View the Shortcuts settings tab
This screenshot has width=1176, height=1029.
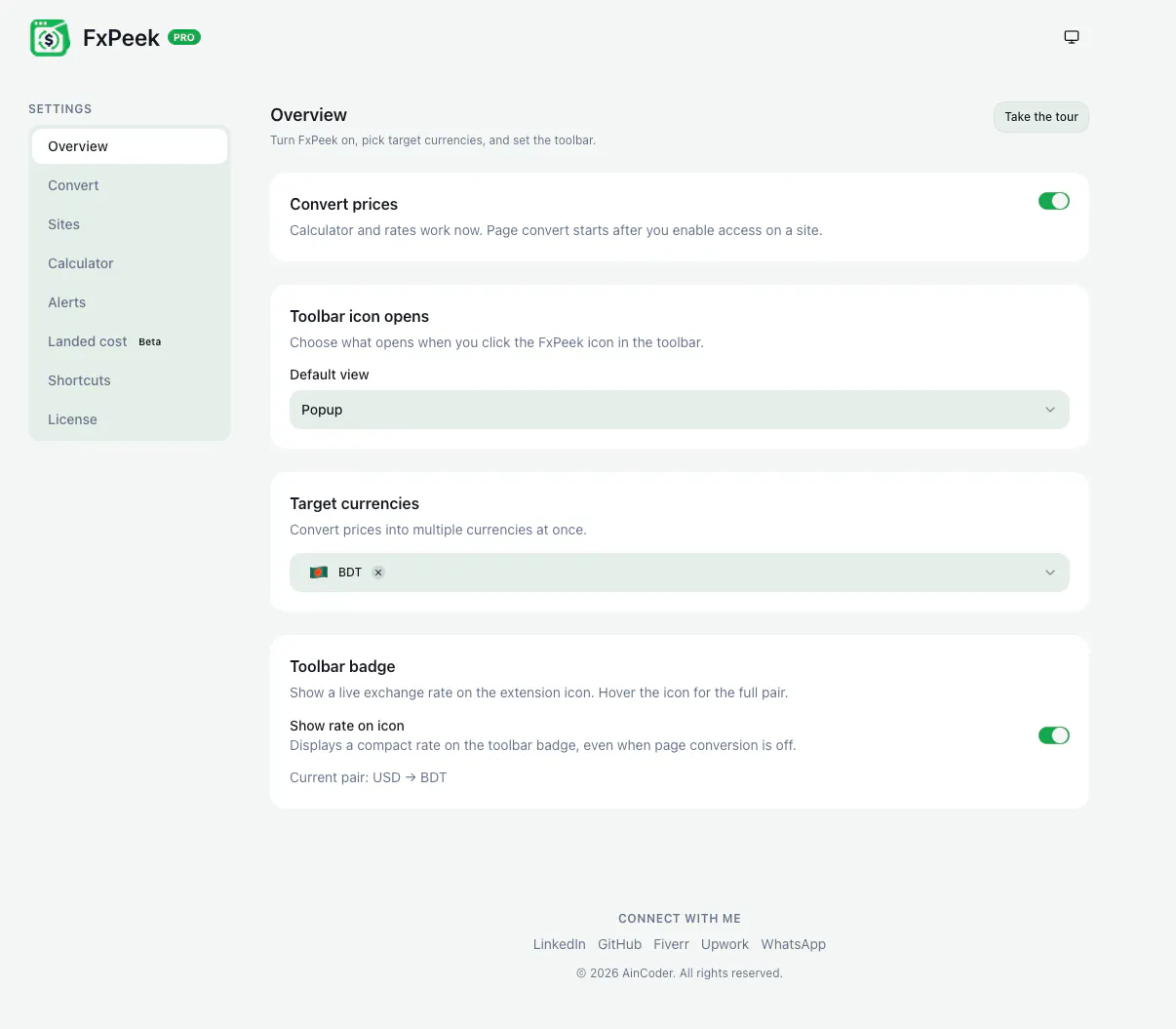[x=130, y=380]
